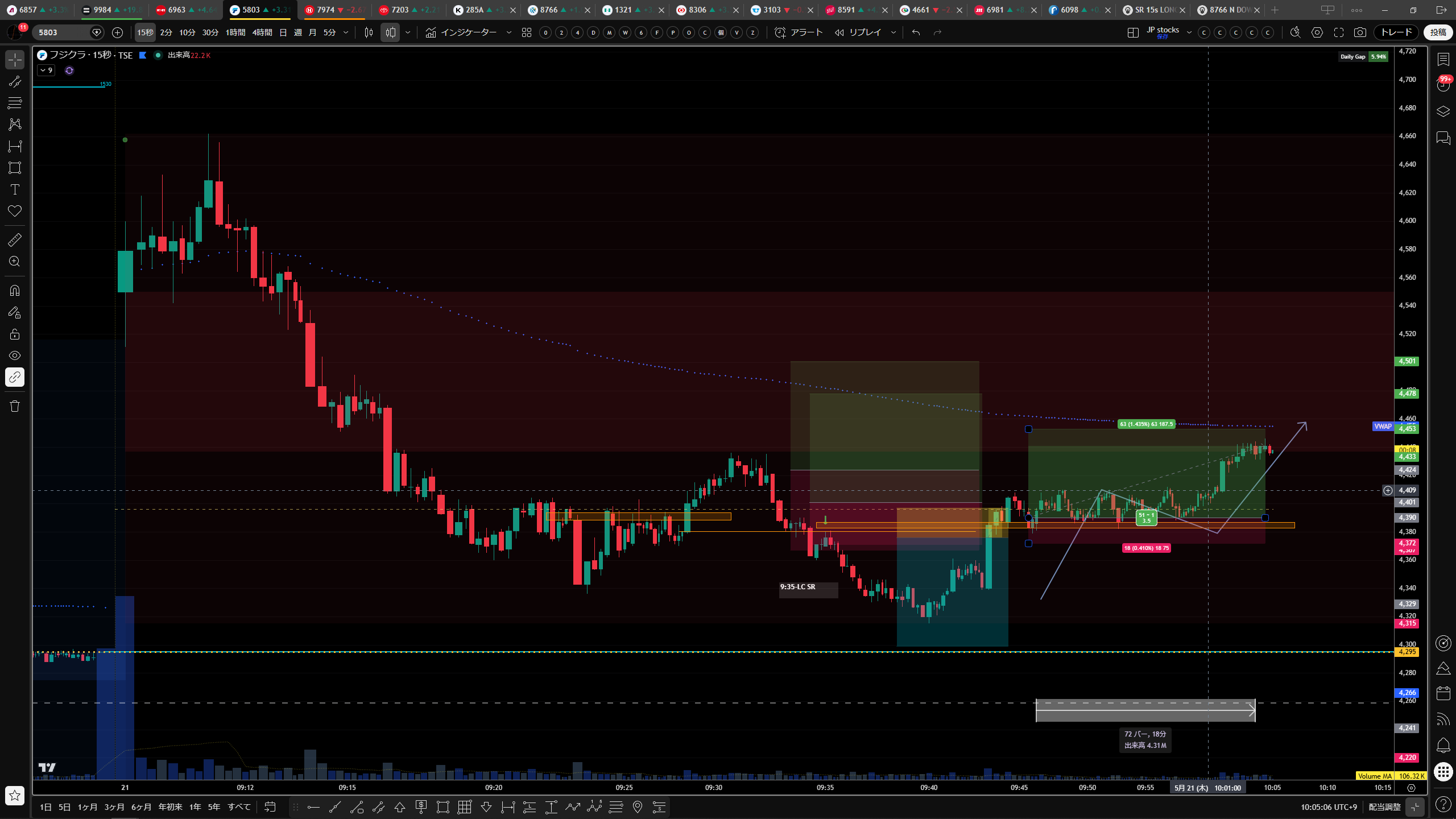
Task: Expand the chart type dropdown chevron
Action: 408,32
